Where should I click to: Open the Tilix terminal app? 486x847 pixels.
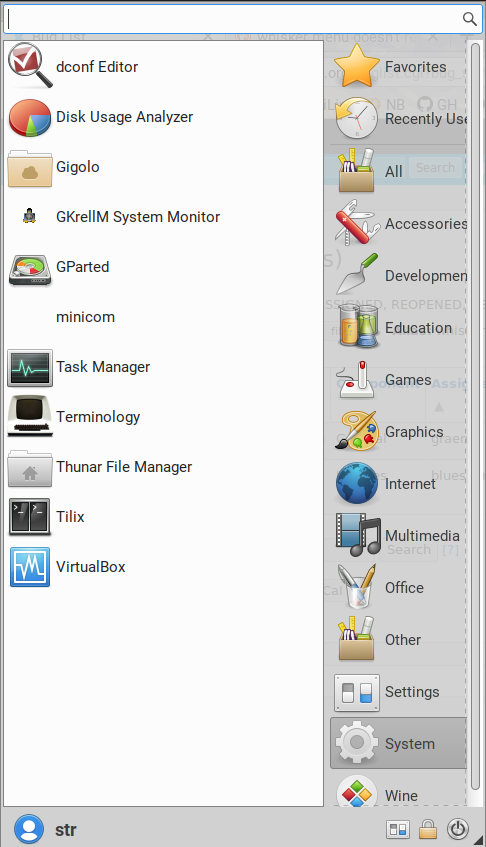tap(163, 517)
